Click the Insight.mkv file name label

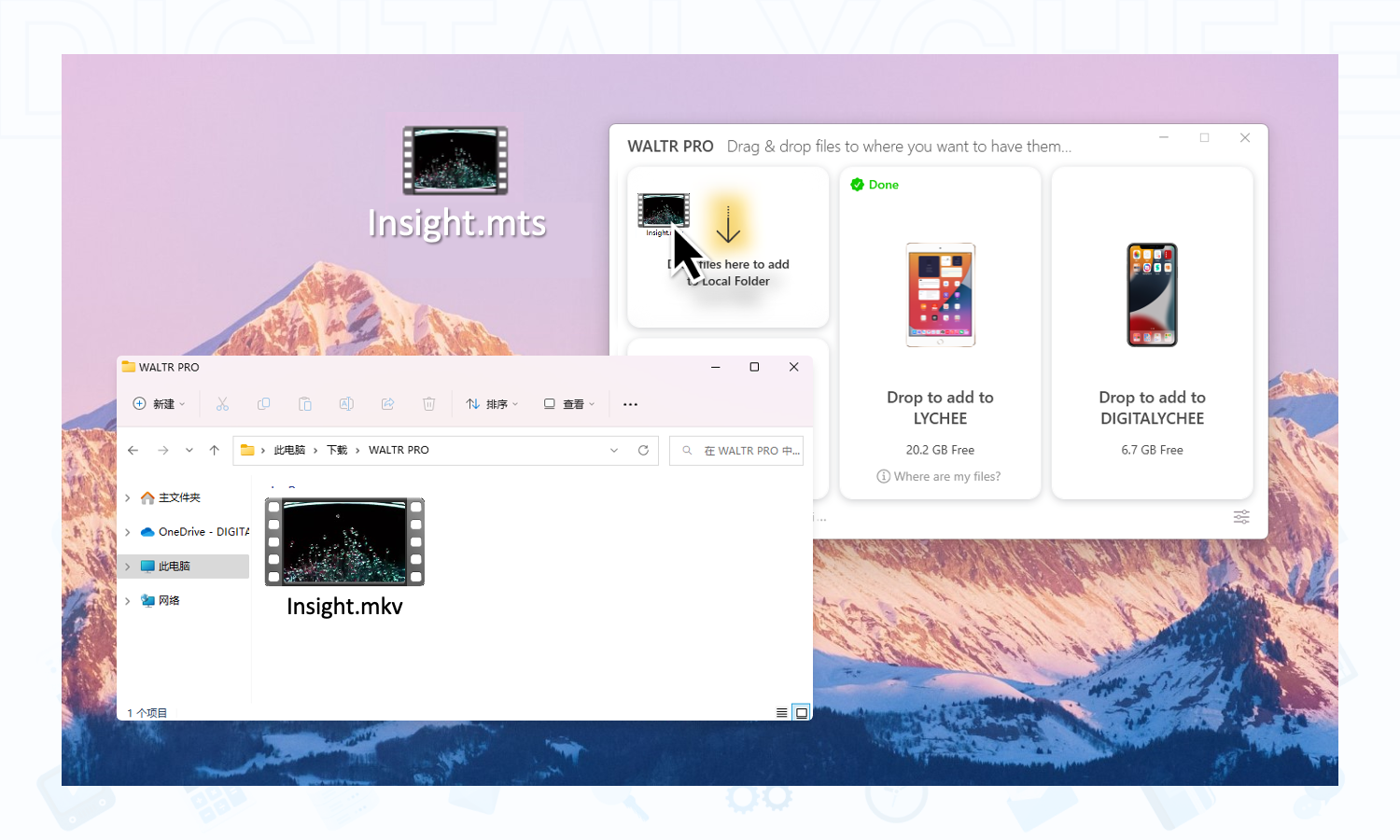(x=344, y=607)
